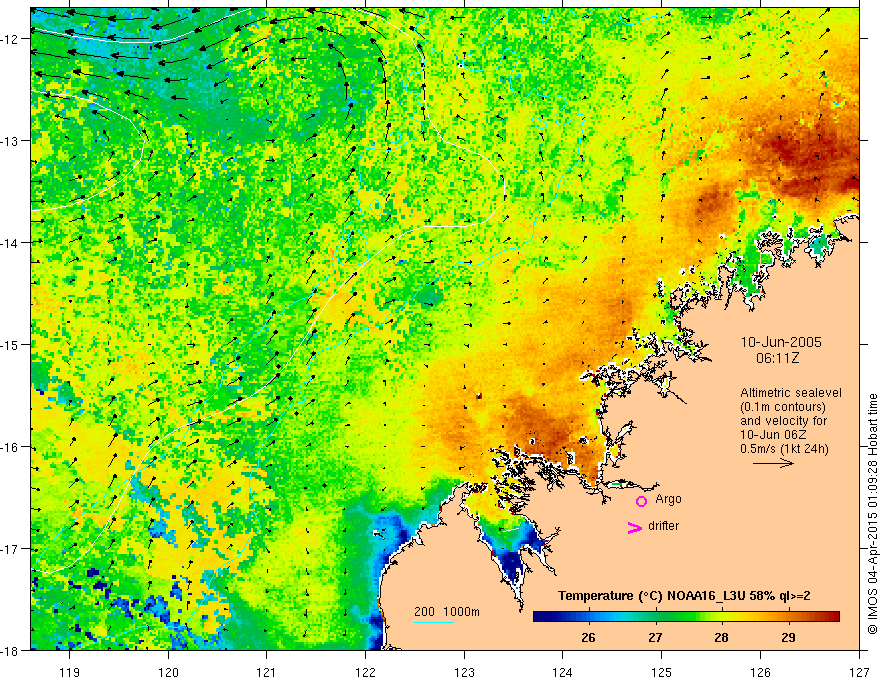
Task: Click the '(0.1m contours)' caption line
Action: (x=783, y=407)
